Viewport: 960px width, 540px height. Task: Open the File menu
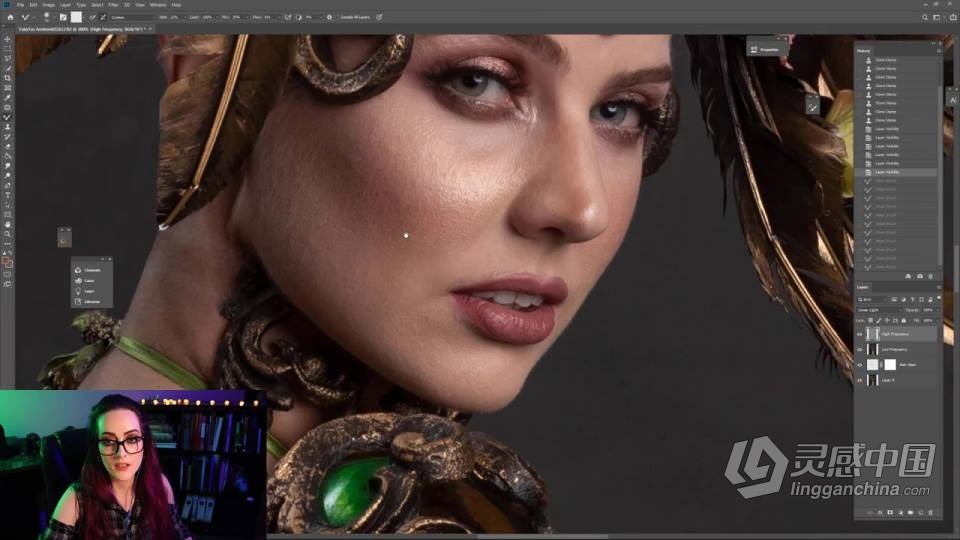point(20,5)
